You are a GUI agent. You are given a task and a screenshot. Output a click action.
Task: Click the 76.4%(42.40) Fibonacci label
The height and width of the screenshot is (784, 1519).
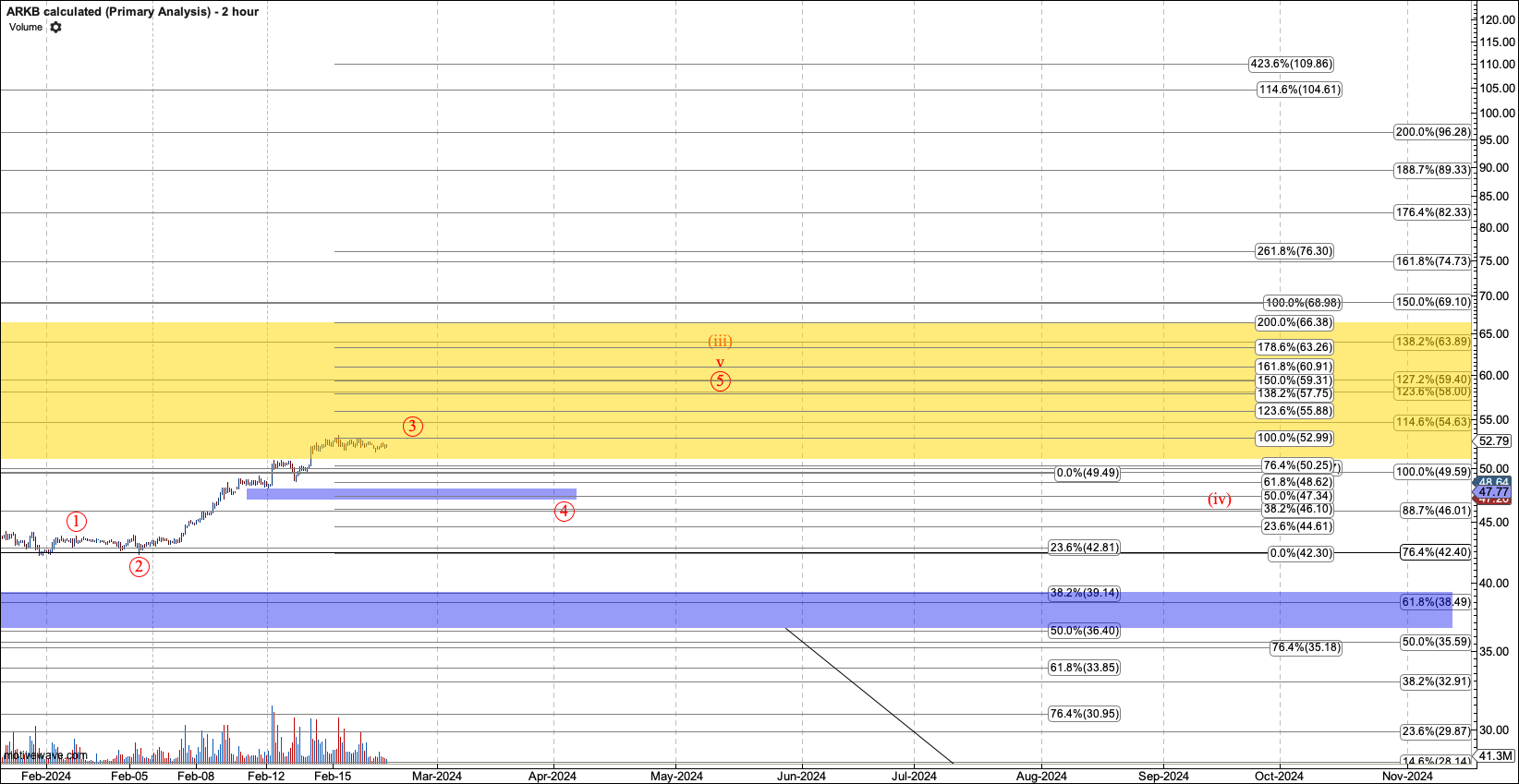[1436, 553]
